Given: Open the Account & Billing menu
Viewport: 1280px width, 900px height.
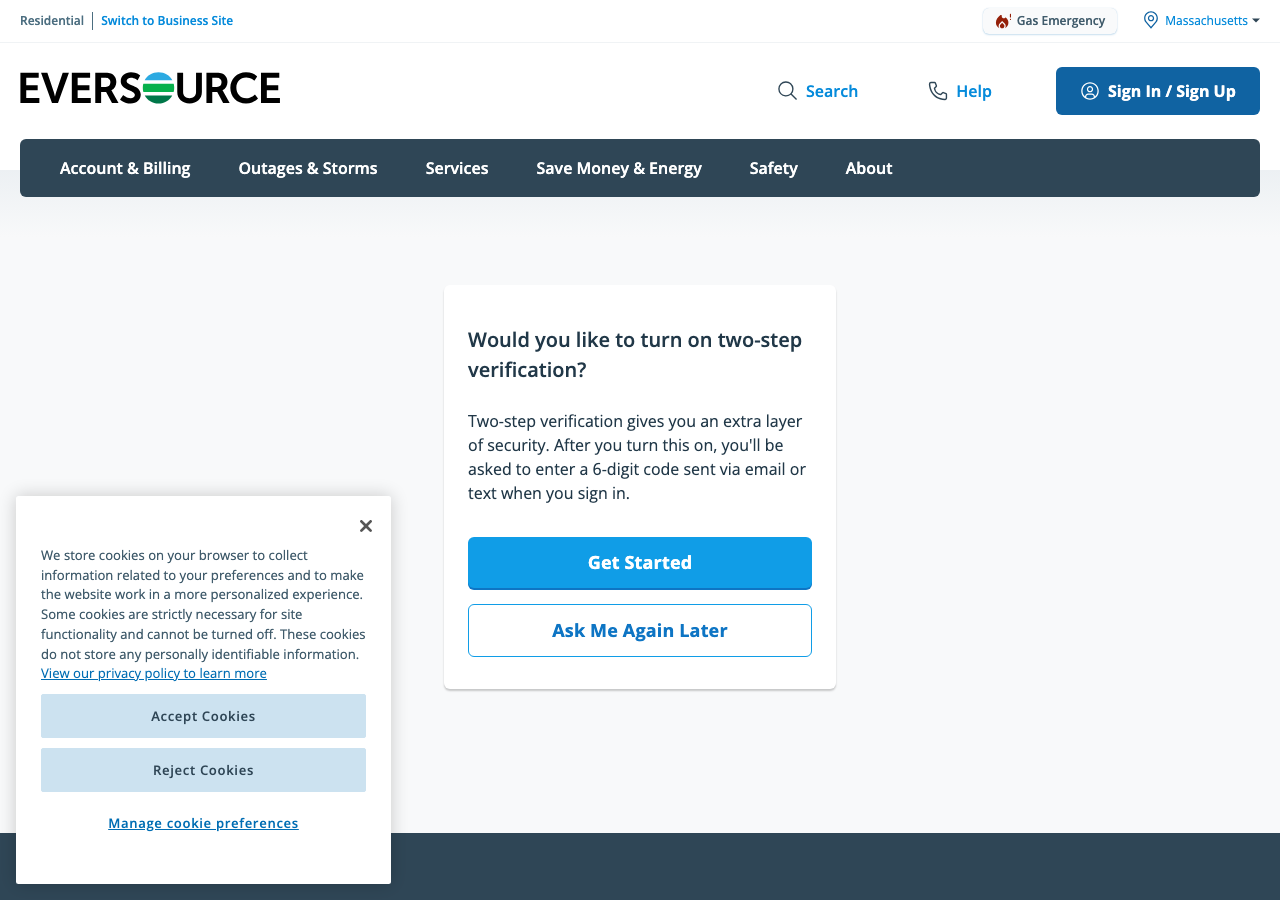Looking at the screenshot, I should pyautogui.click(x=125, y=168).
